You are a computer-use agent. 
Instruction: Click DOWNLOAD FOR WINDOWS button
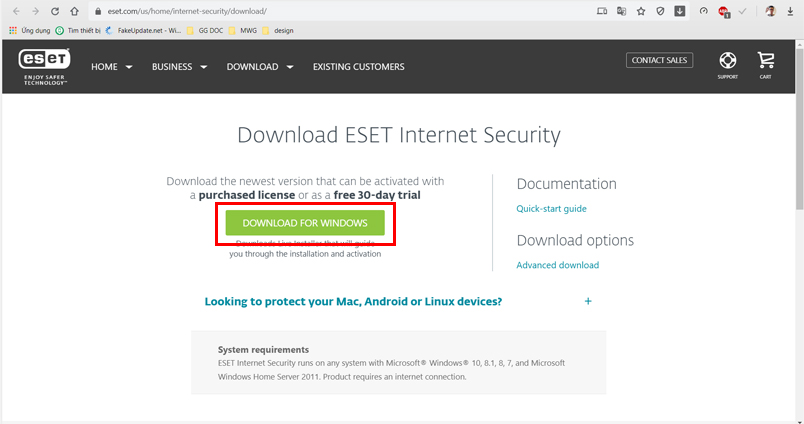pos(305,223)
